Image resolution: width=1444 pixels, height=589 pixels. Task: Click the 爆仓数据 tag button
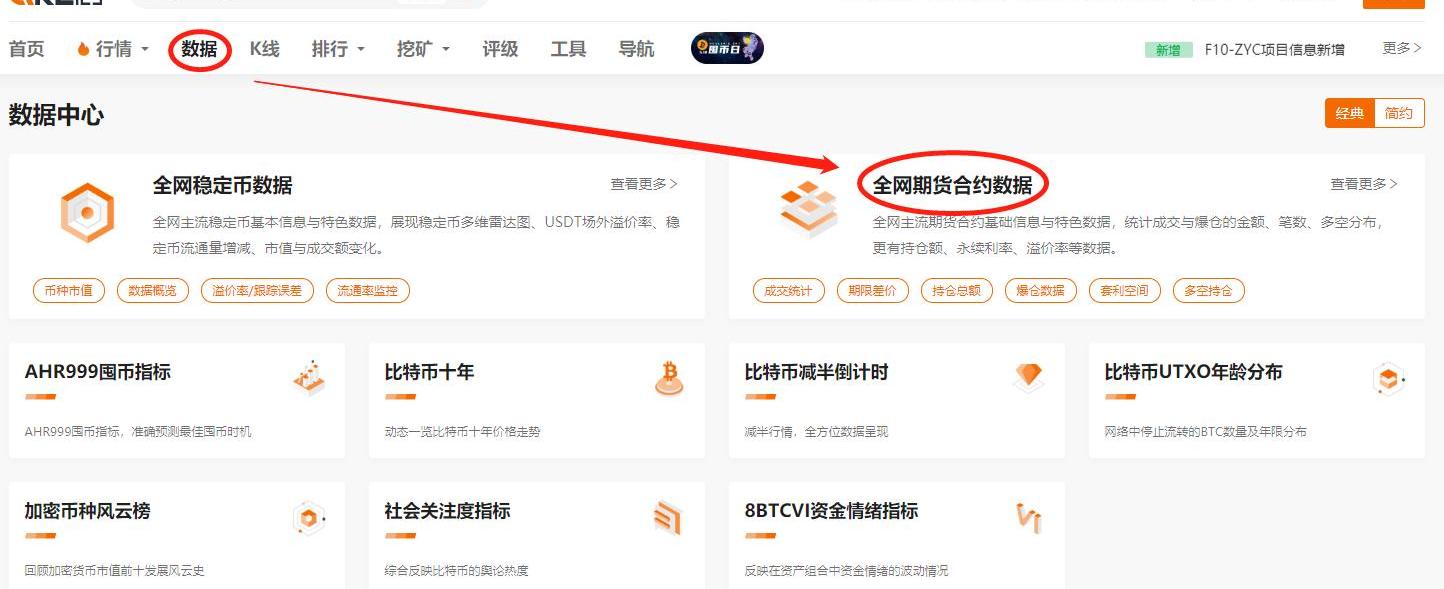(1040, 291)
